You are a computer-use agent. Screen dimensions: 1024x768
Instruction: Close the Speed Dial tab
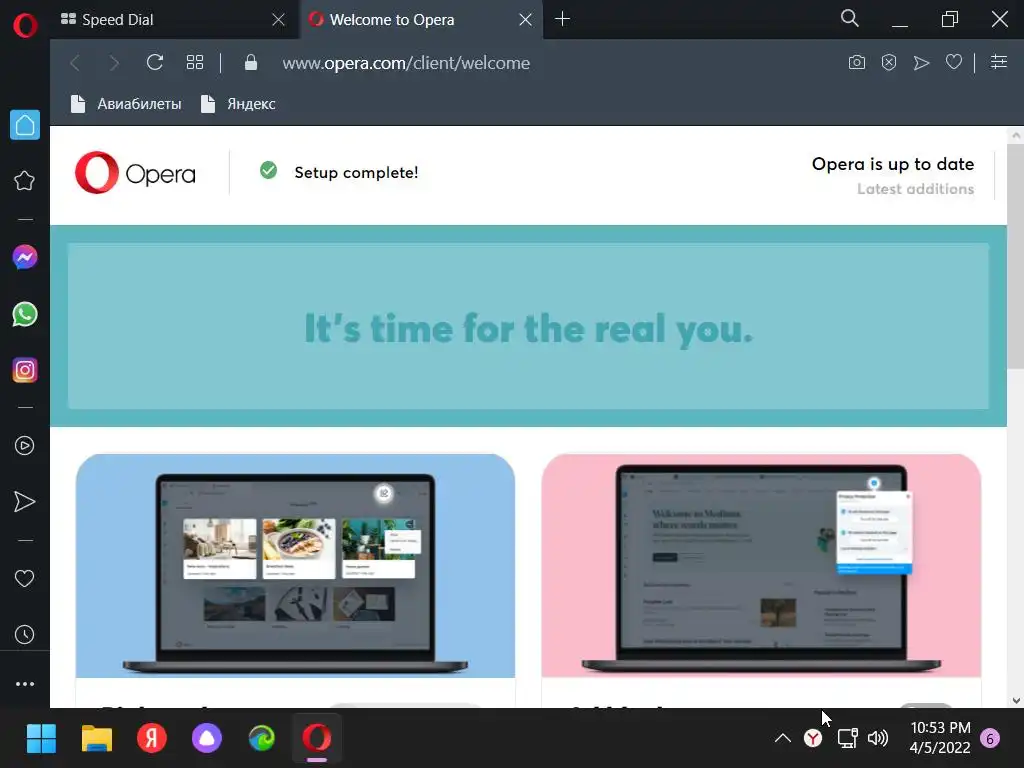pos(278,20)
